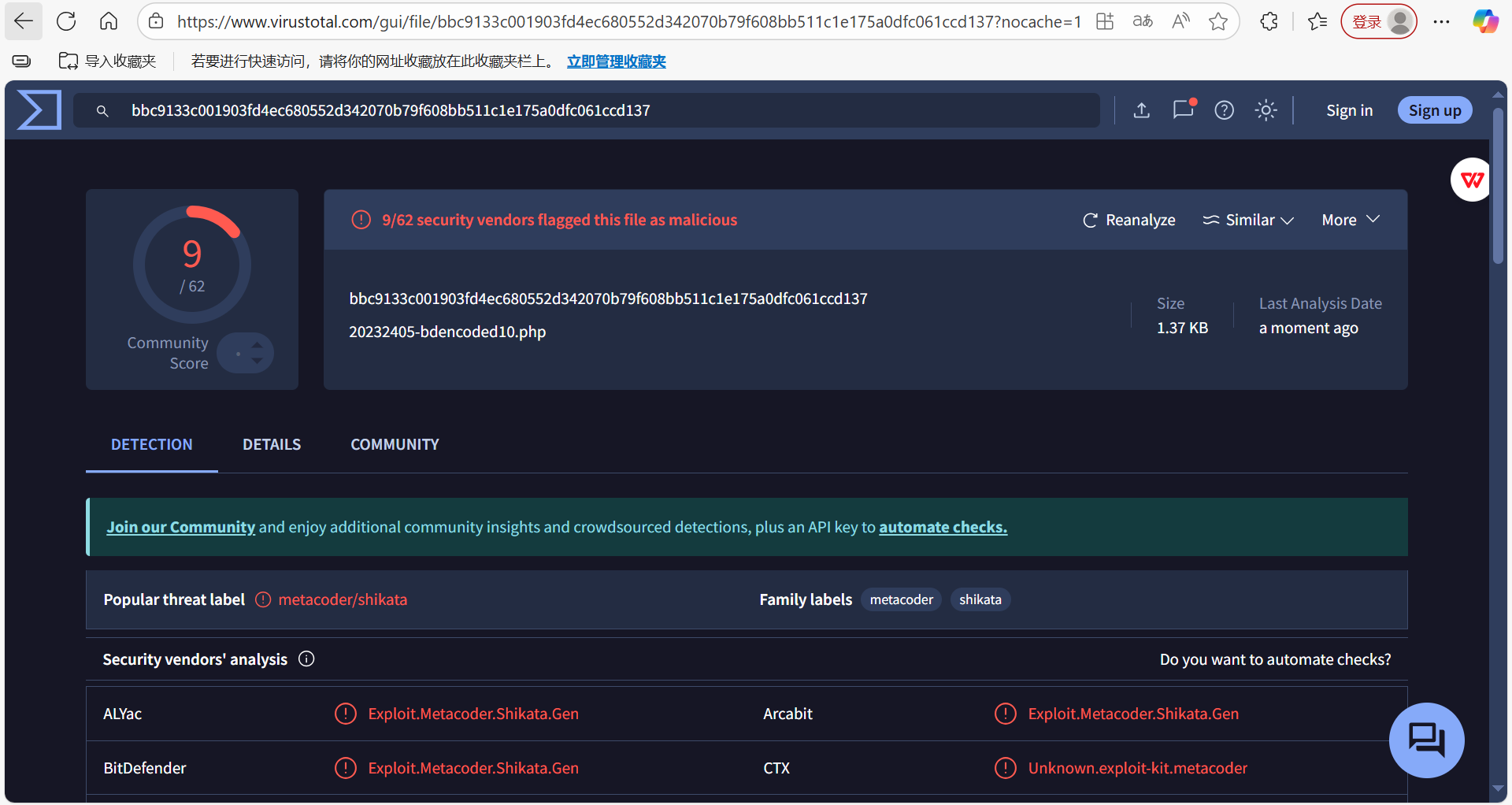
Task: Click the a moment ago analysis date
Action: (x=1308, y=328)
